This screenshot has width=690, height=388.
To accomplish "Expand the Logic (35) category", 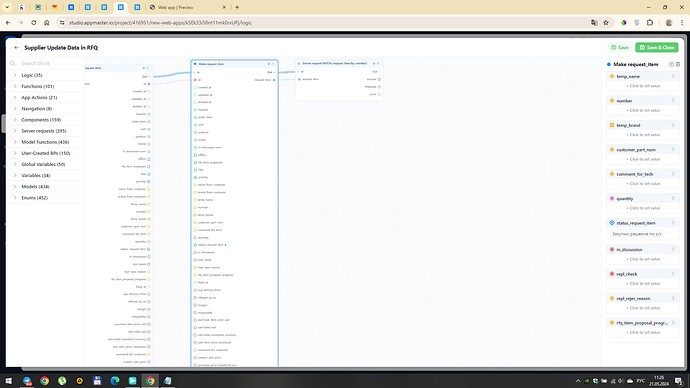I will (x=32, y=75).
